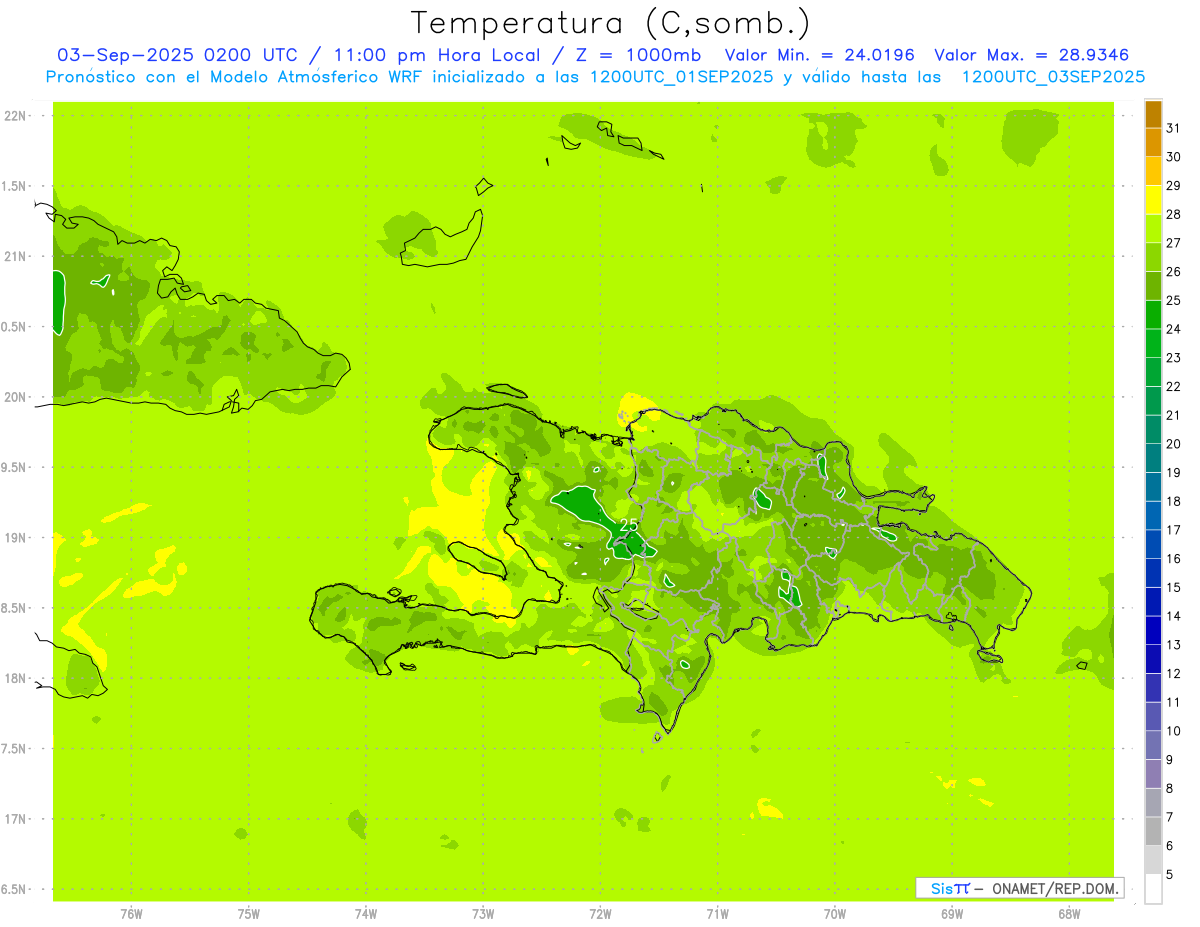Click the "21N" latitude label

(15, 256)
